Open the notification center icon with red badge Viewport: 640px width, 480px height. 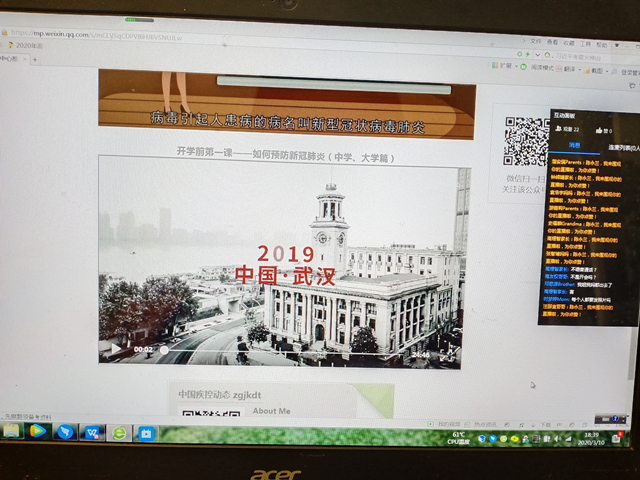point(616,438)
